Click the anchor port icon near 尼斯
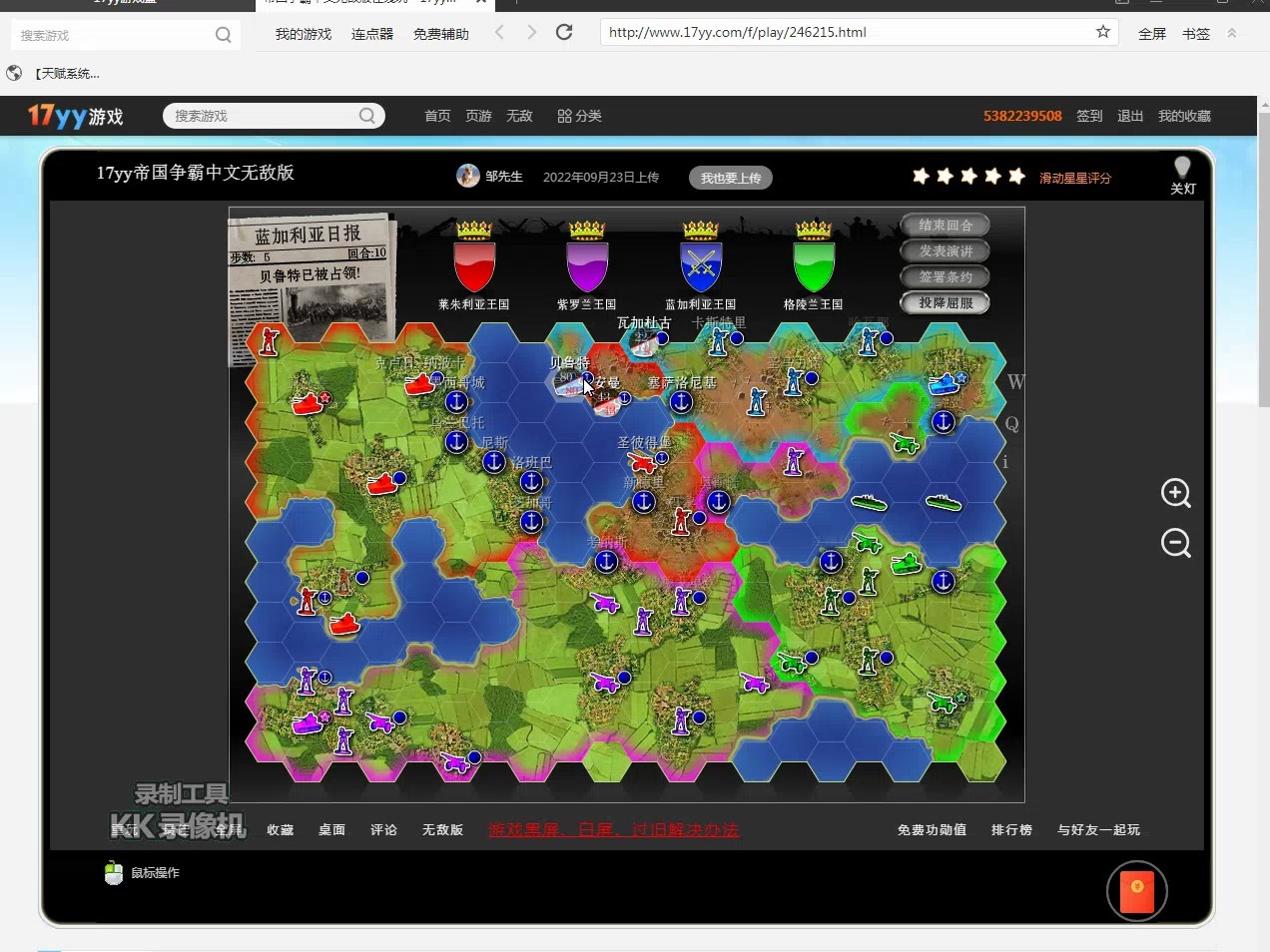The image size is (1270, 952). click(493, 462)
